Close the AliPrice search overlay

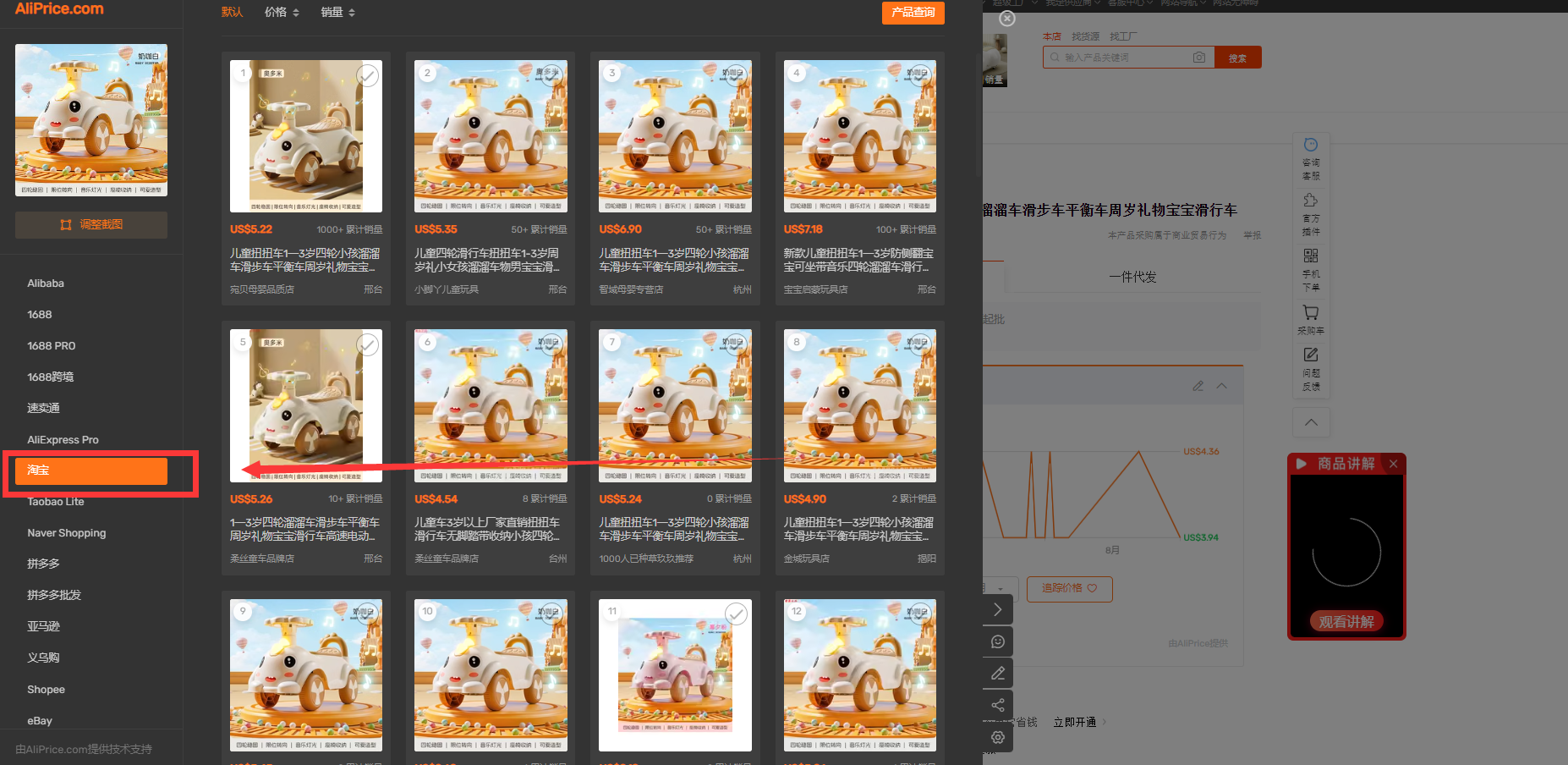click(1006, 19)
